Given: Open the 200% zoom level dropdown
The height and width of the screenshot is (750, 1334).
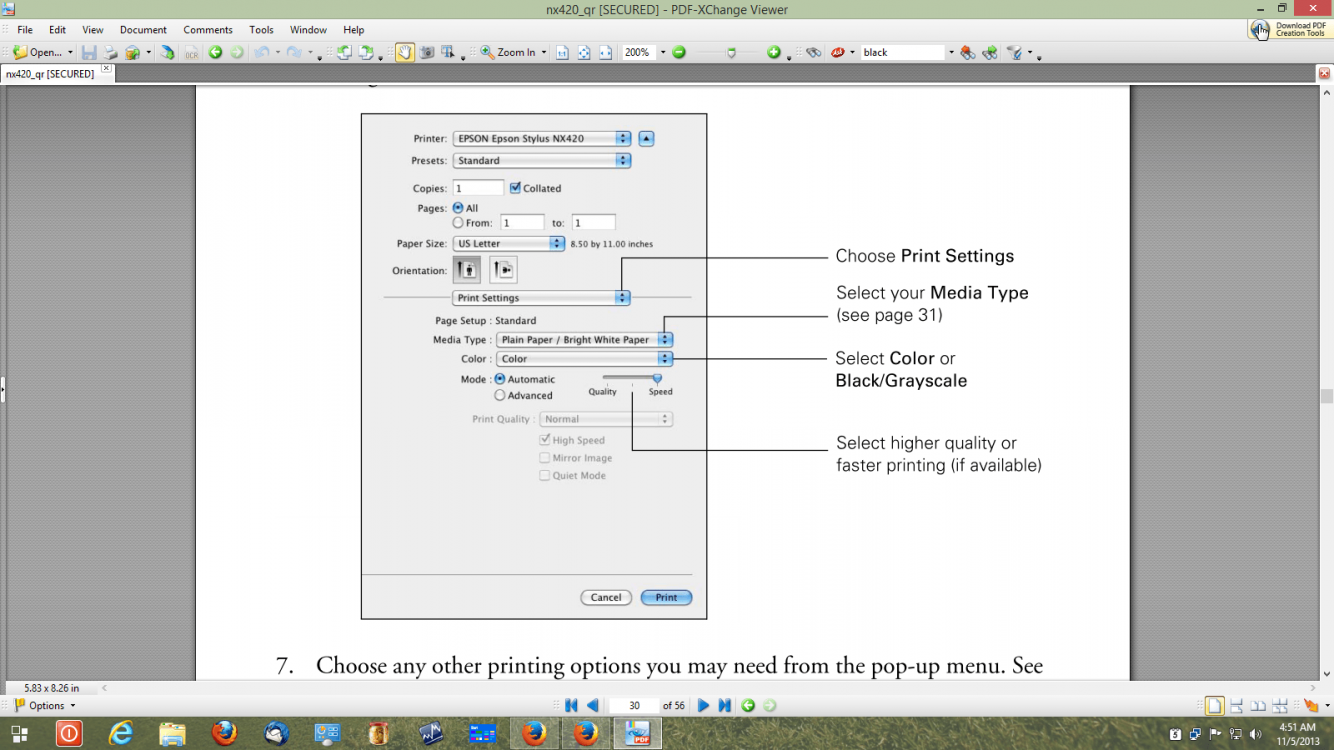Looking at the screenshot, I should [662, 52].
